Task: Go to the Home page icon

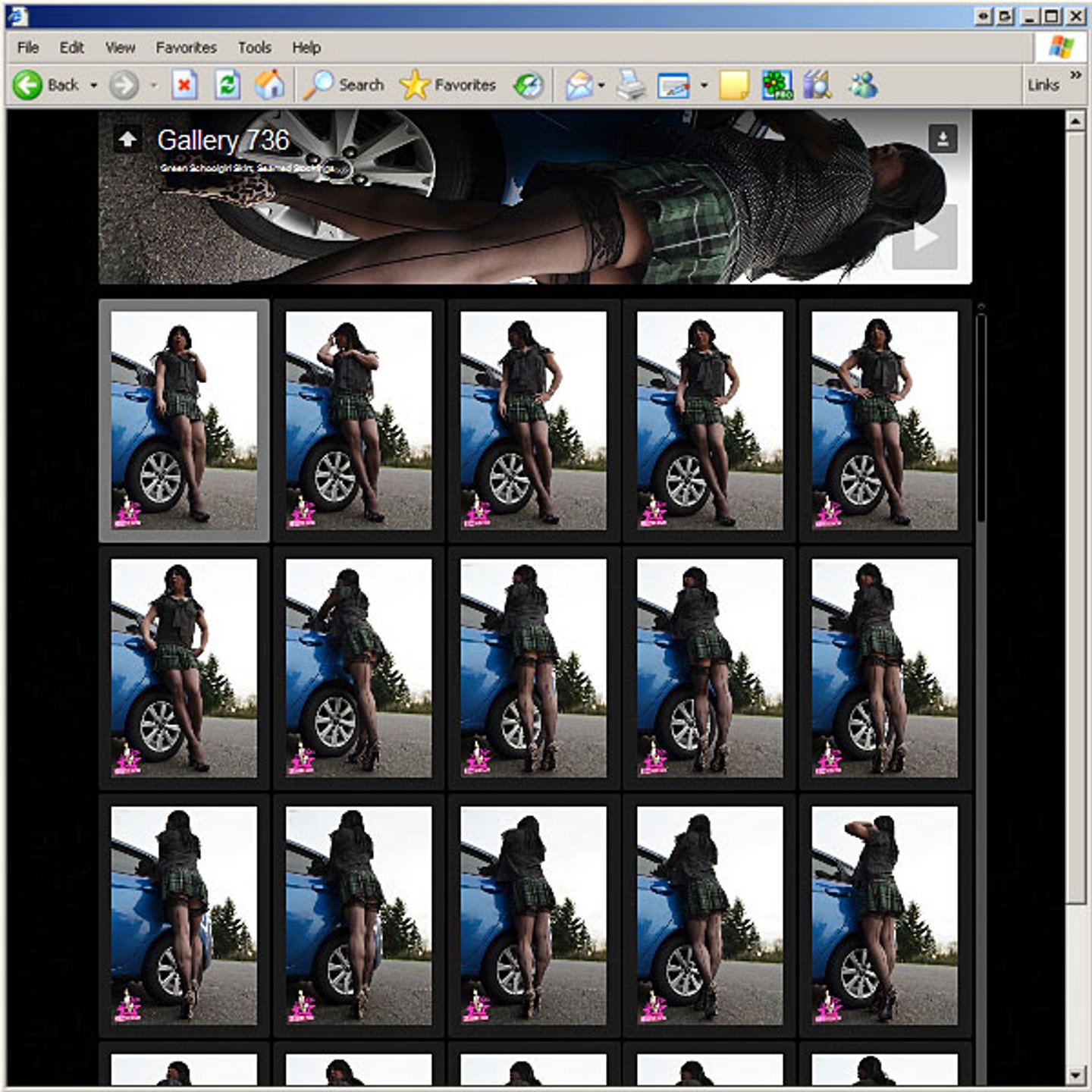Action: [269, 85]
